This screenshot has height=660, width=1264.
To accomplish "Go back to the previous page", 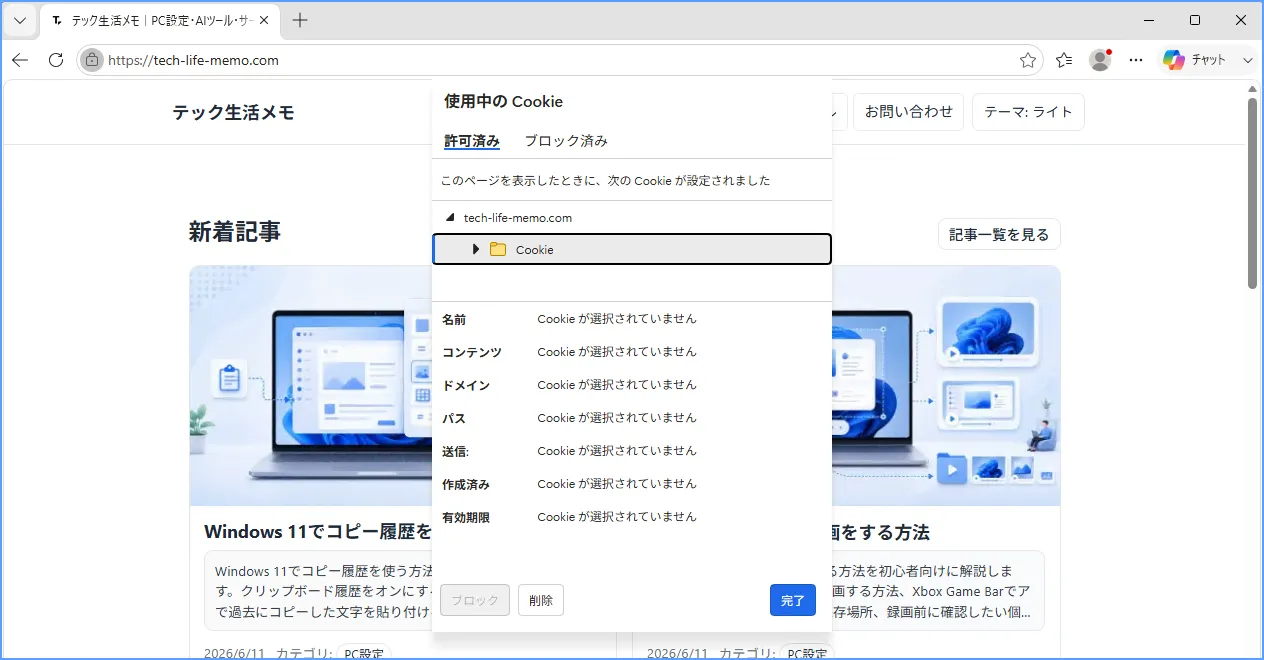I will (x=20, y=60).
